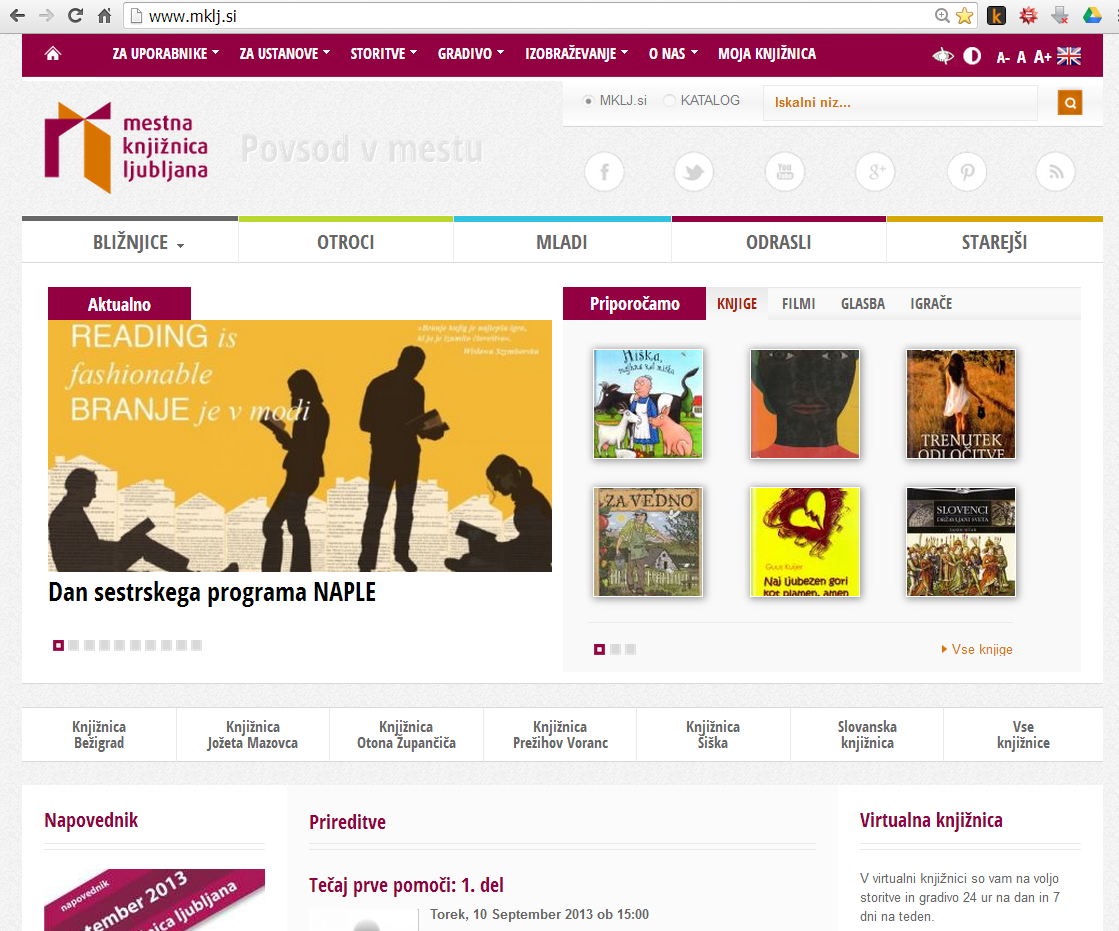Select the KATALOG radio option
Image resolution: width=1119 pixels, height=931 pixels.
click(669, 101)
